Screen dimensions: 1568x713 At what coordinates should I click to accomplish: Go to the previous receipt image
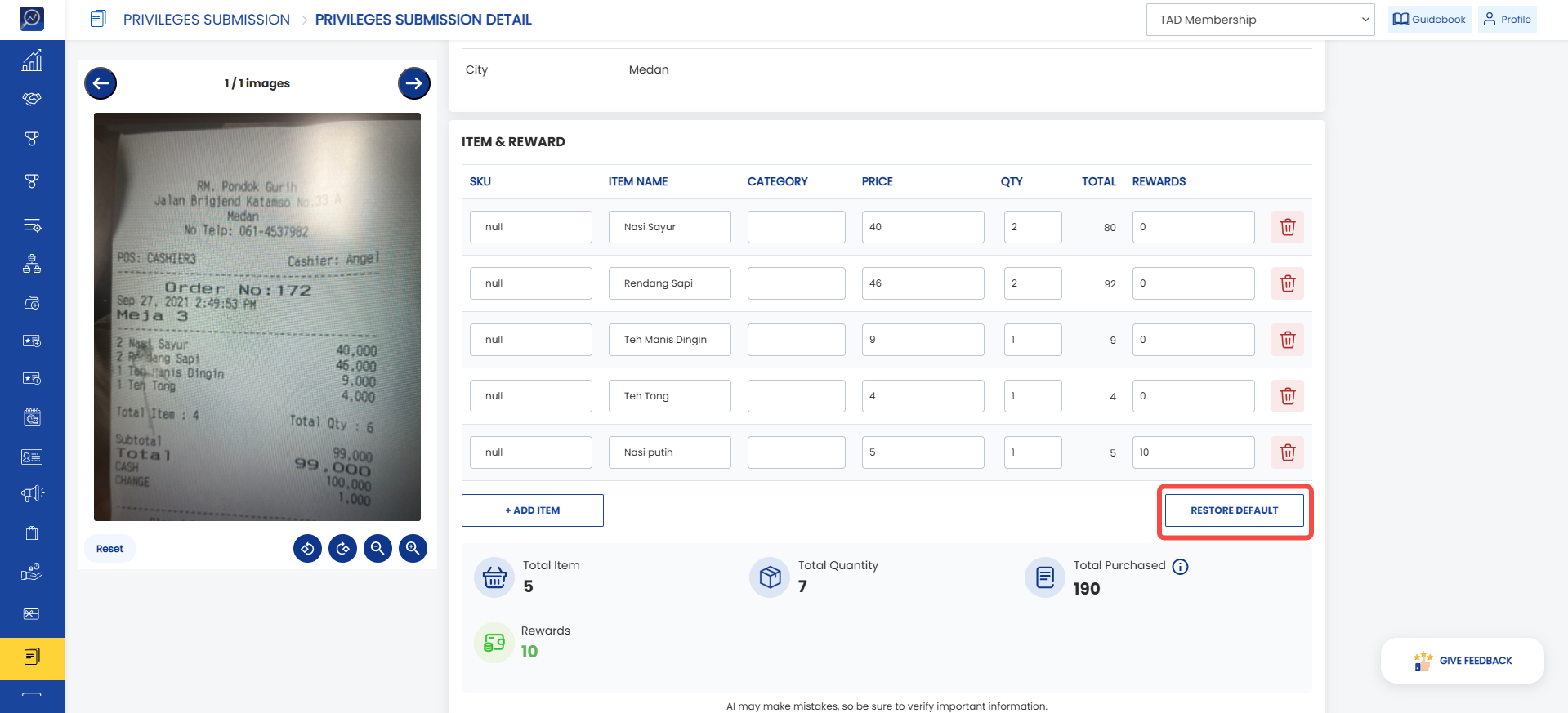[x=101, y=83]
